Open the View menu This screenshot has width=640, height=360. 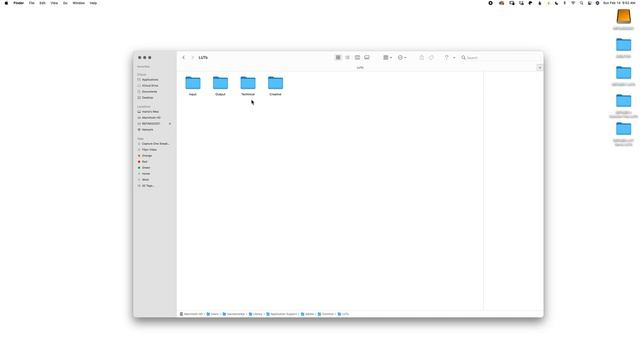tap(54, 3)
